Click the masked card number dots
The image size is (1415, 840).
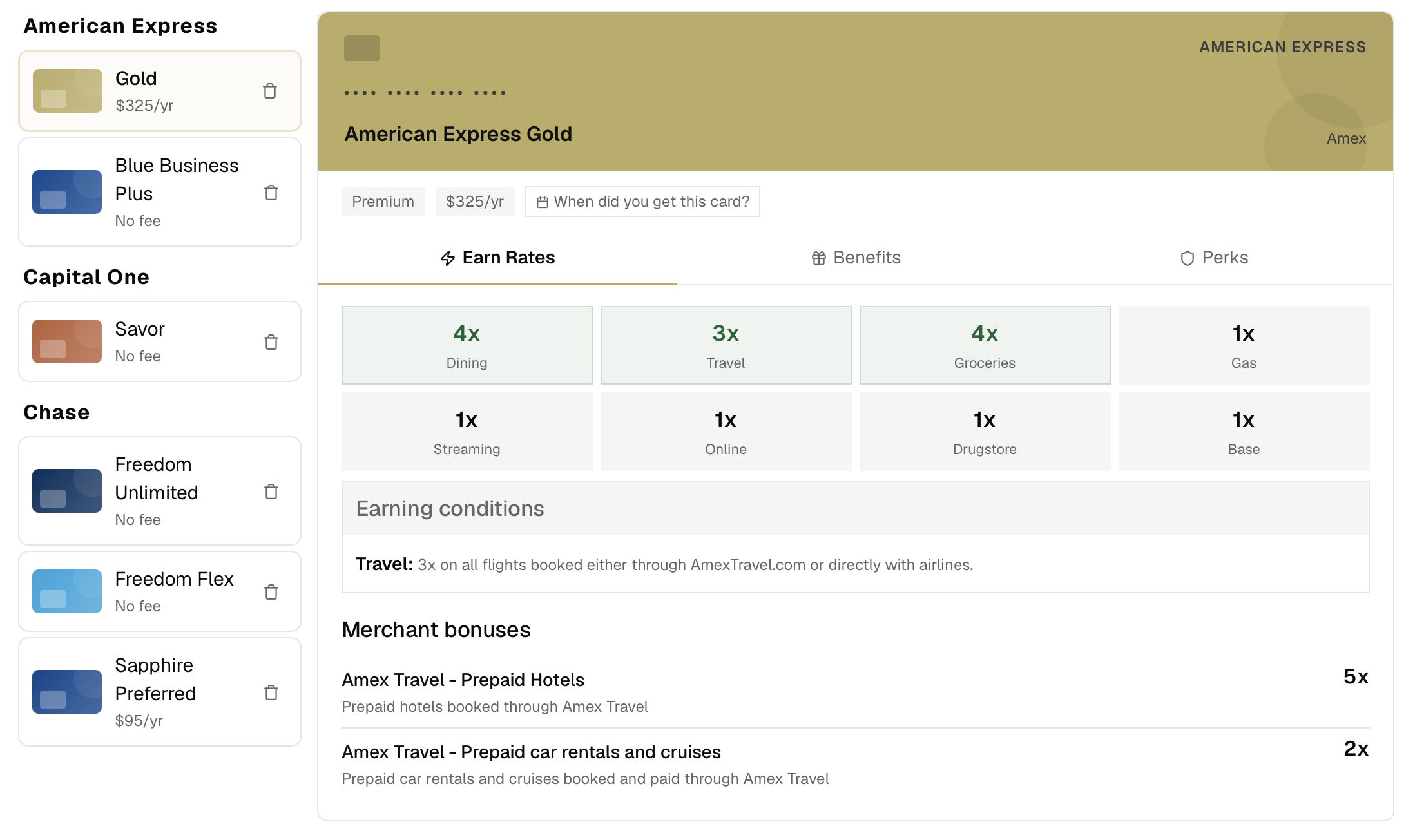(x=425, y=93)
